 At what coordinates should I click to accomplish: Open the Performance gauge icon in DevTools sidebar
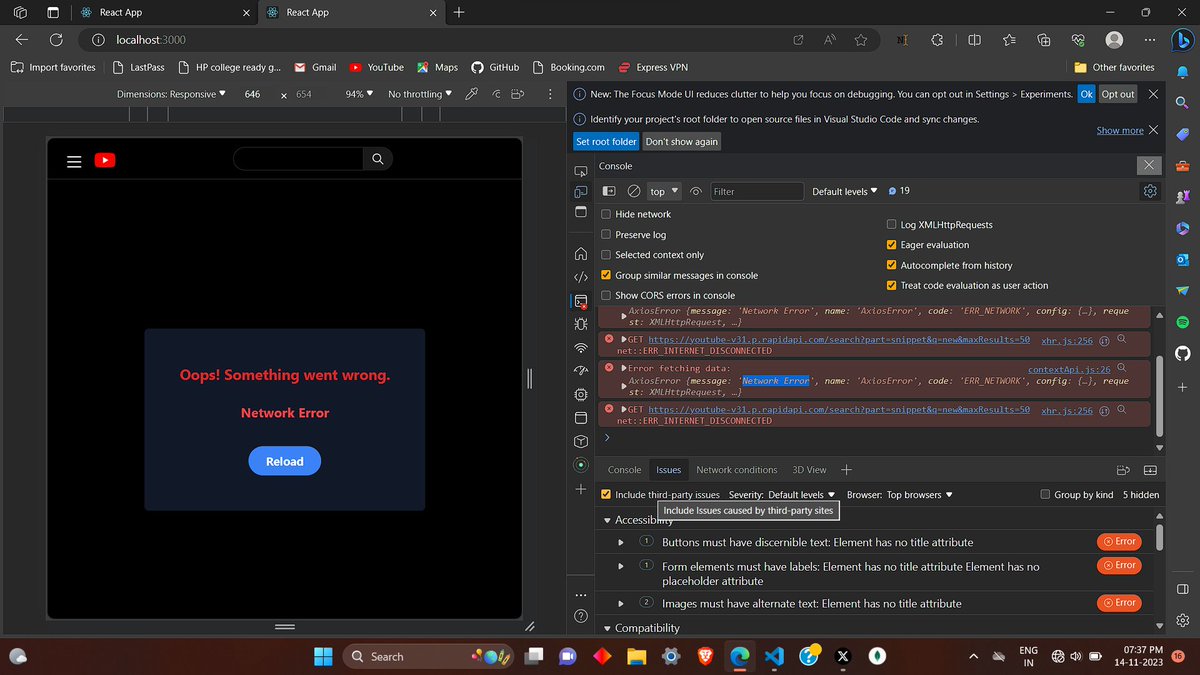[581, 371]
